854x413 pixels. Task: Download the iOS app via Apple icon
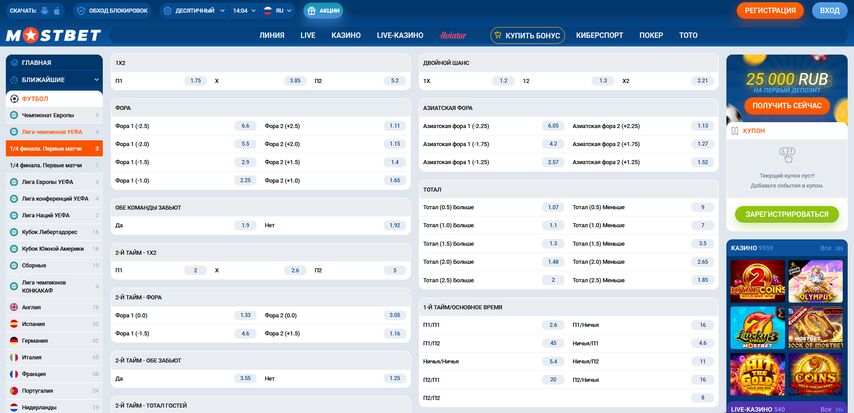click(x=57, y=10)
